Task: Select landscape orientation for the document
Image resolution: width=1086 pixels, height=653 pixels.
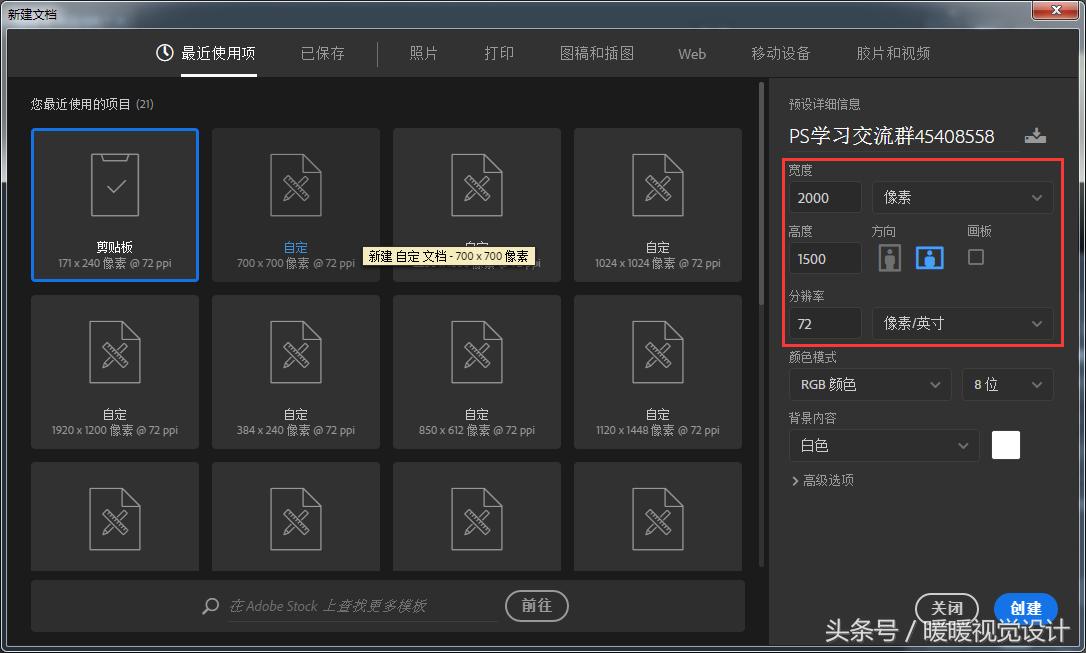Action: [x=929, y=257]
